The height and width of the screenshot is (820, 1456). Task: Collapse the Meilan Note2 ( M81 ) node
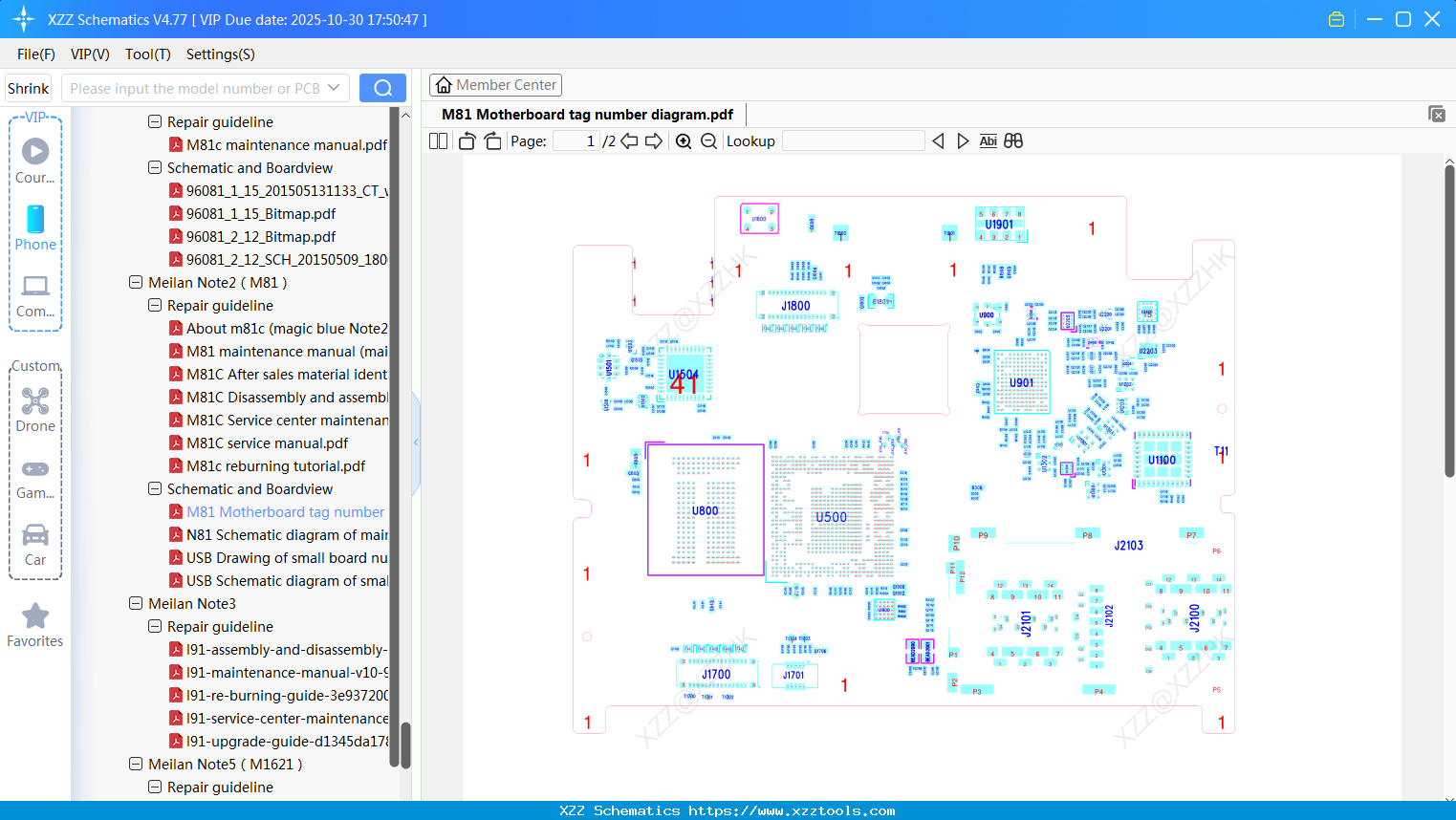136,282
